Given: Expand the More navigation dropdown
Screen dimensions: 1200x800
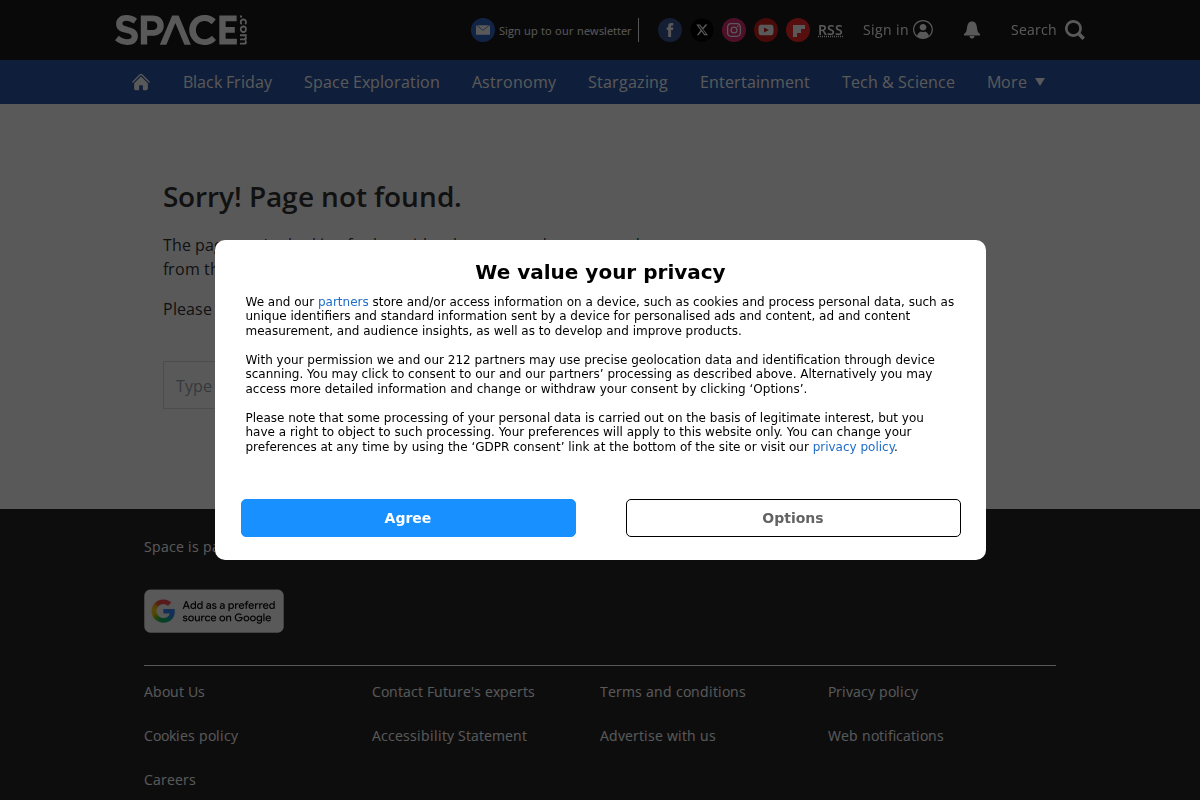Looking at the screenshot, I should pos(1015,81).
